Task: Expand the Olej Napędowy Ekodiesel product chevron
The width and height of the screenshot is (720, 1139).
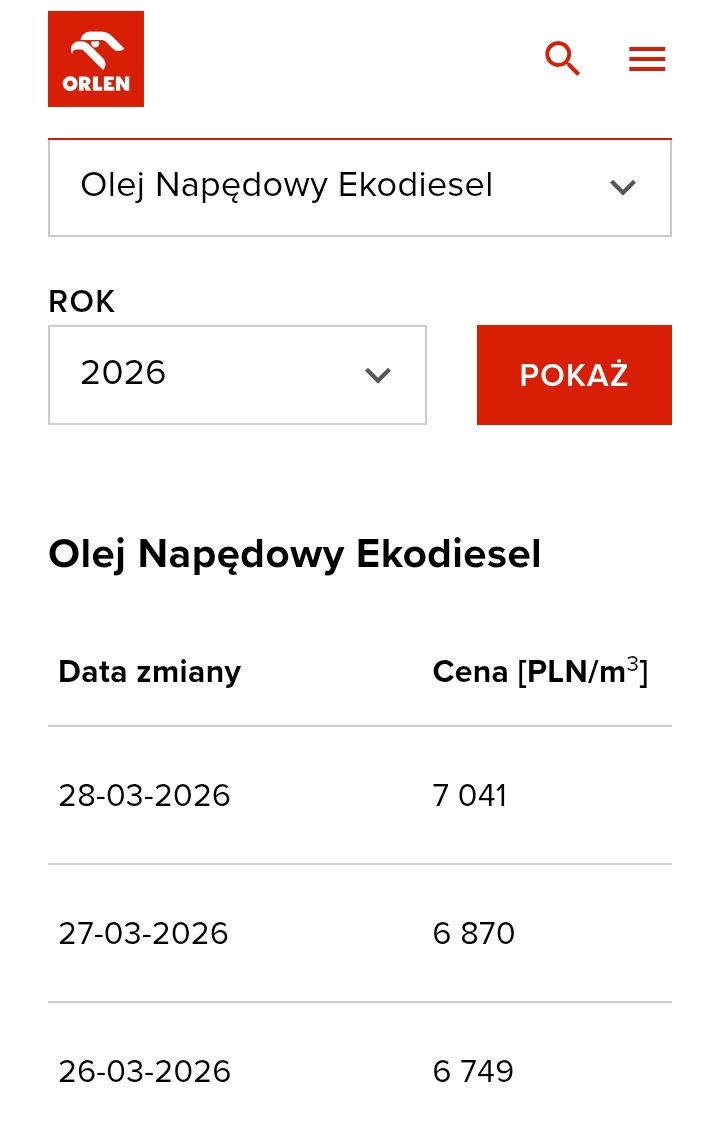Action: click(x=623, y=187)
